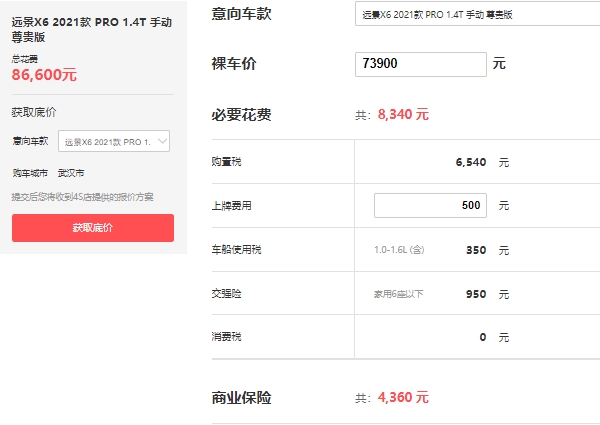The image size is (600, 425).
Task: Click the 商业保险 section heading
Action: pyautogui.click(x=242, y=397)
